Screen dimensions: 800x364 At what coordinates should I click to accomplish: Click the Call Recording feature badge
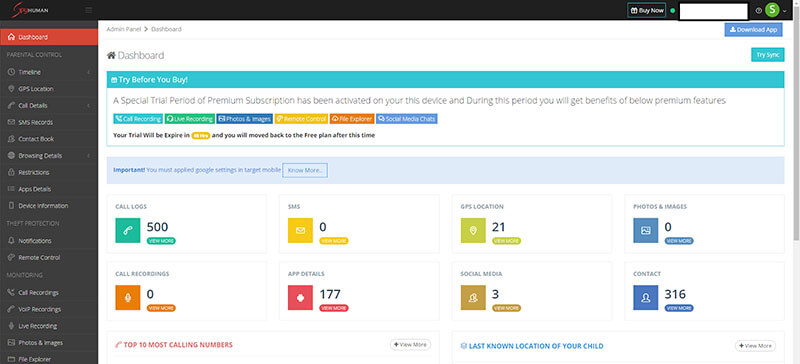point(138,119)
